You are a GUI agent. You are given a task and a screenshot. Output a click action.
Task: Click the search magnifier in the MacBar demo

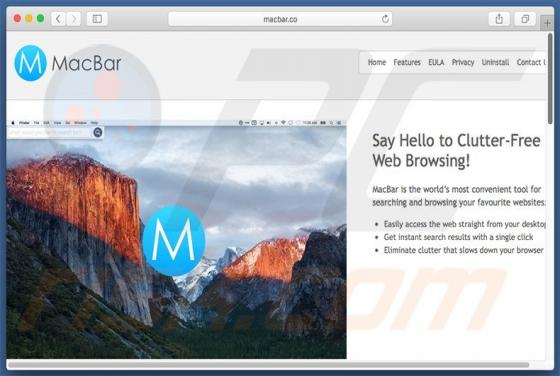point(98,132)
